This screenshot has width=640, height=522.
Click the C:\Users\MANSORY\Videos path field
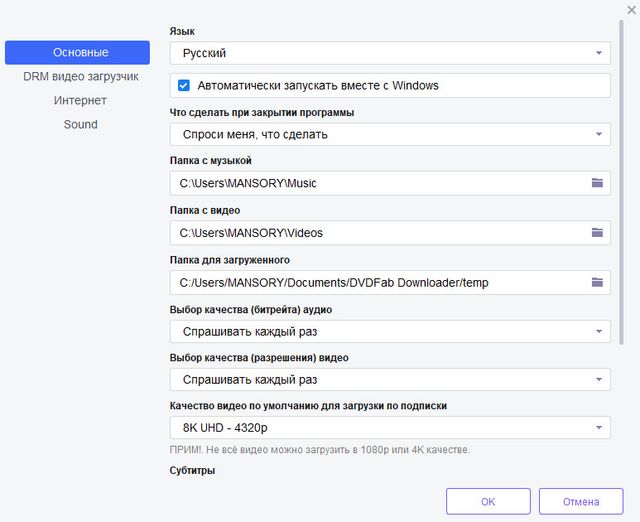375,233
